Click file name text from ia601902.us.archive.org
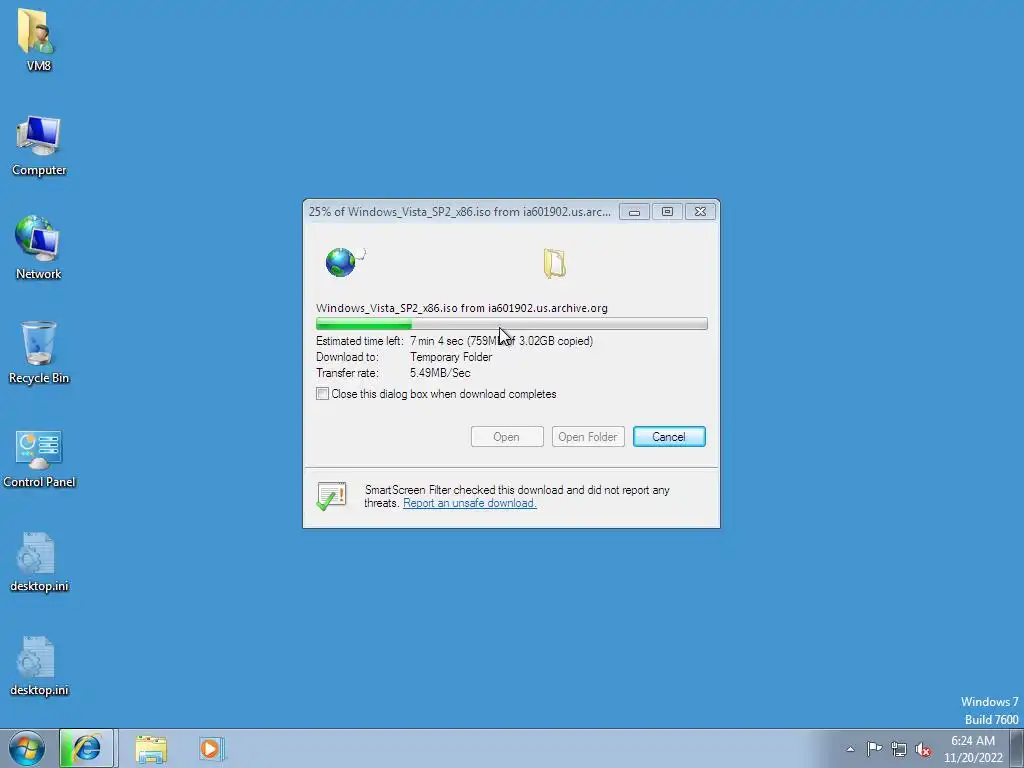This screenshot has width=1024, height=768. point(462,308)
